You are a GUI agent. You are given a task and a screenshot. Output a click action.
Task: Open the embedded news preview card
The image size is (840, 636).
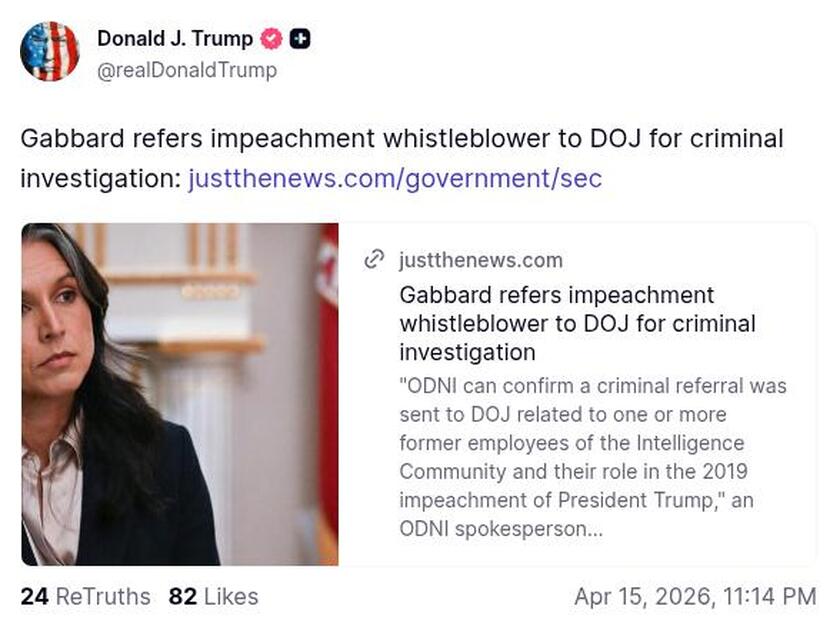pos(420,390)
